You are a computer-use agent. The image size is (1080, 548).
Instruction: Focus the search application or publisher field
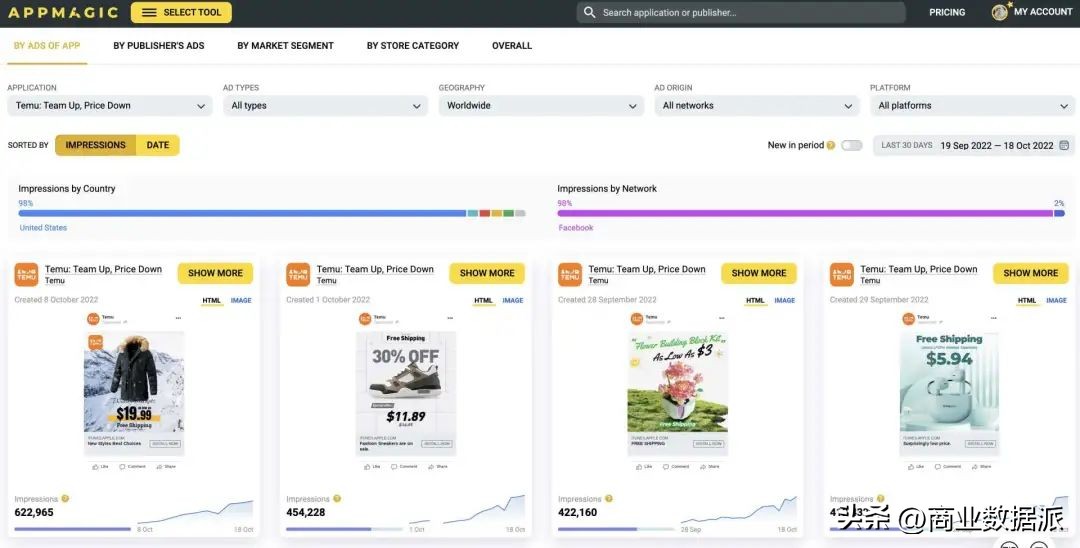pos(740,12)
